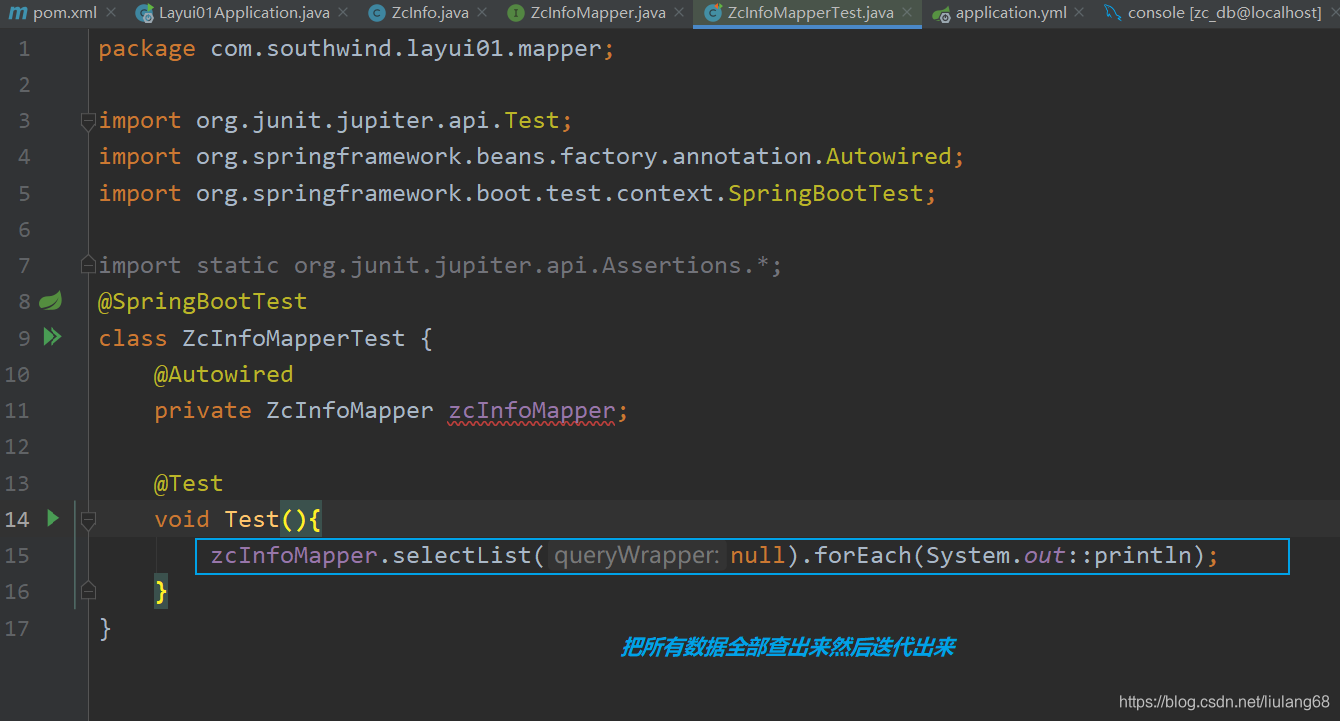Click line number 1 in the gutter
The height and width of the screenshot is (721, 1340).
pyautogui.click(x=24, y=49)
